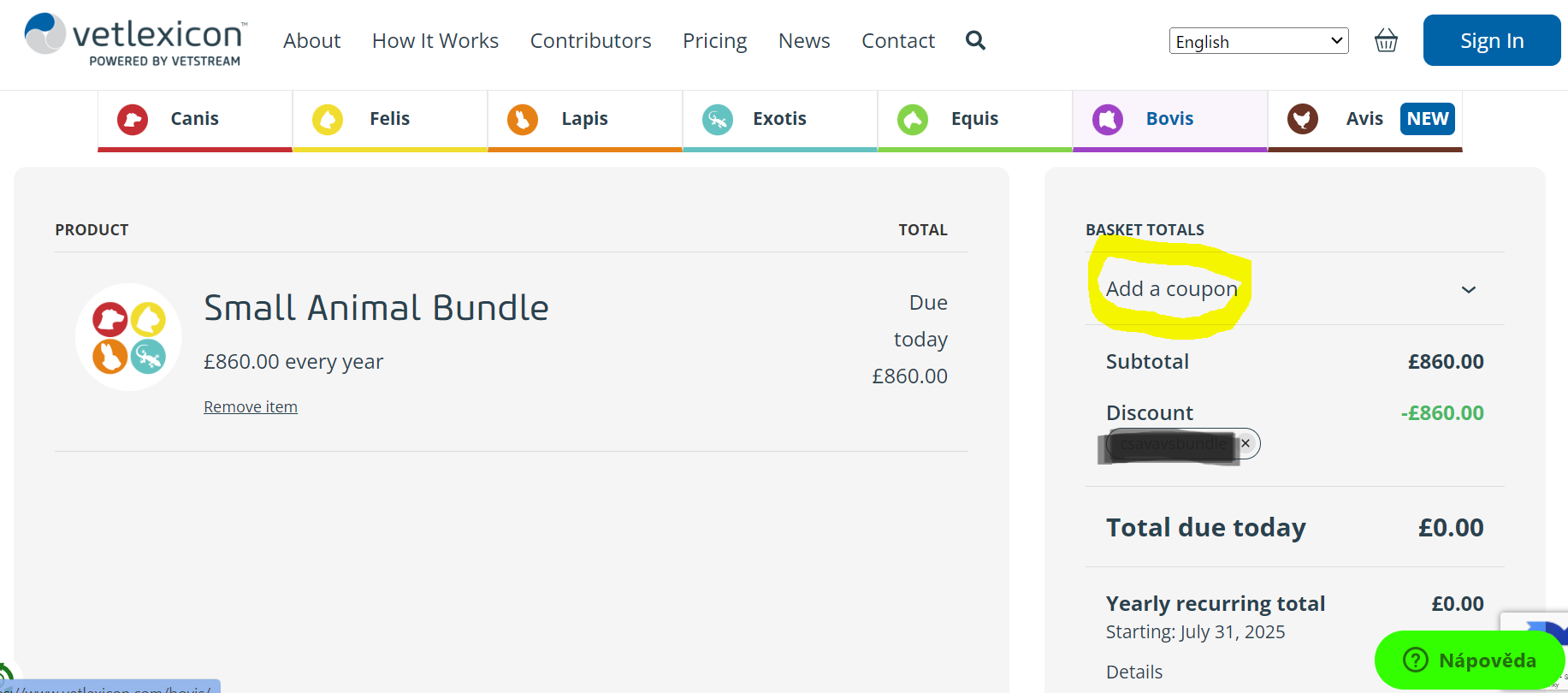Click the vetlexicon logo
The image size is (1568, 693).
pyautogui.click(x=136, y=39)
